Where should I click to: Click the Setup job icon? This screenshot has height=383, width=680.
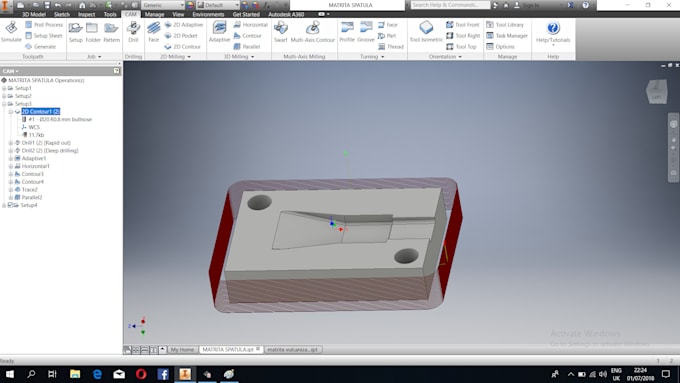coord(75,32)
